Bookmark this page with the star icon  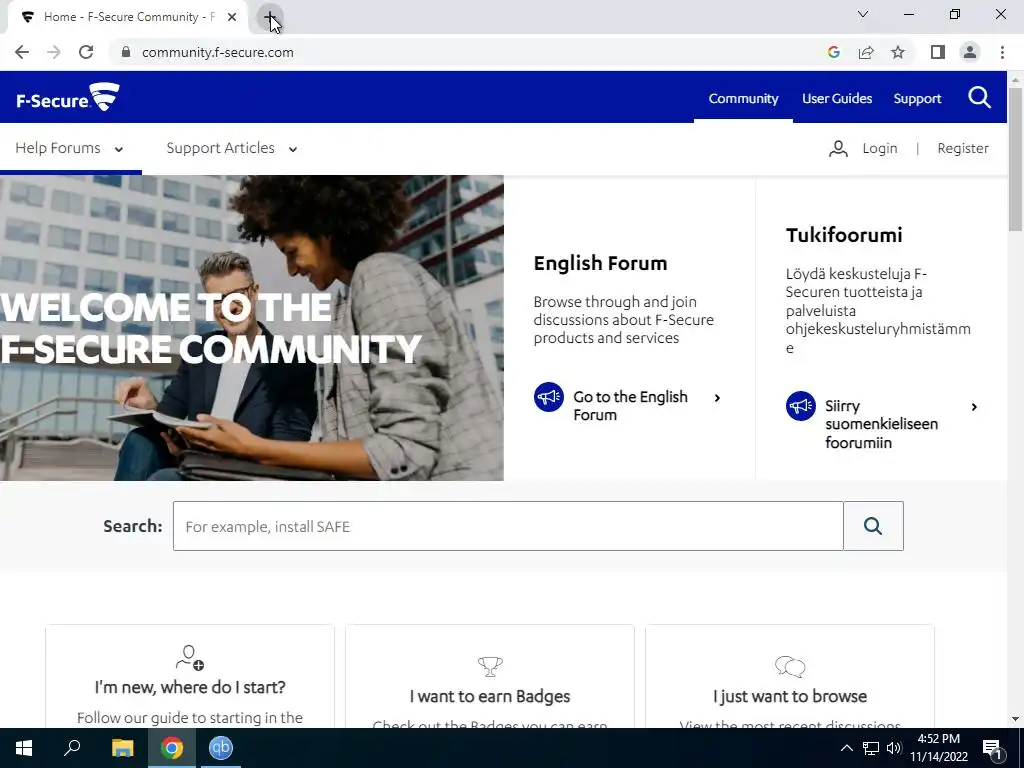pos(898,52)
